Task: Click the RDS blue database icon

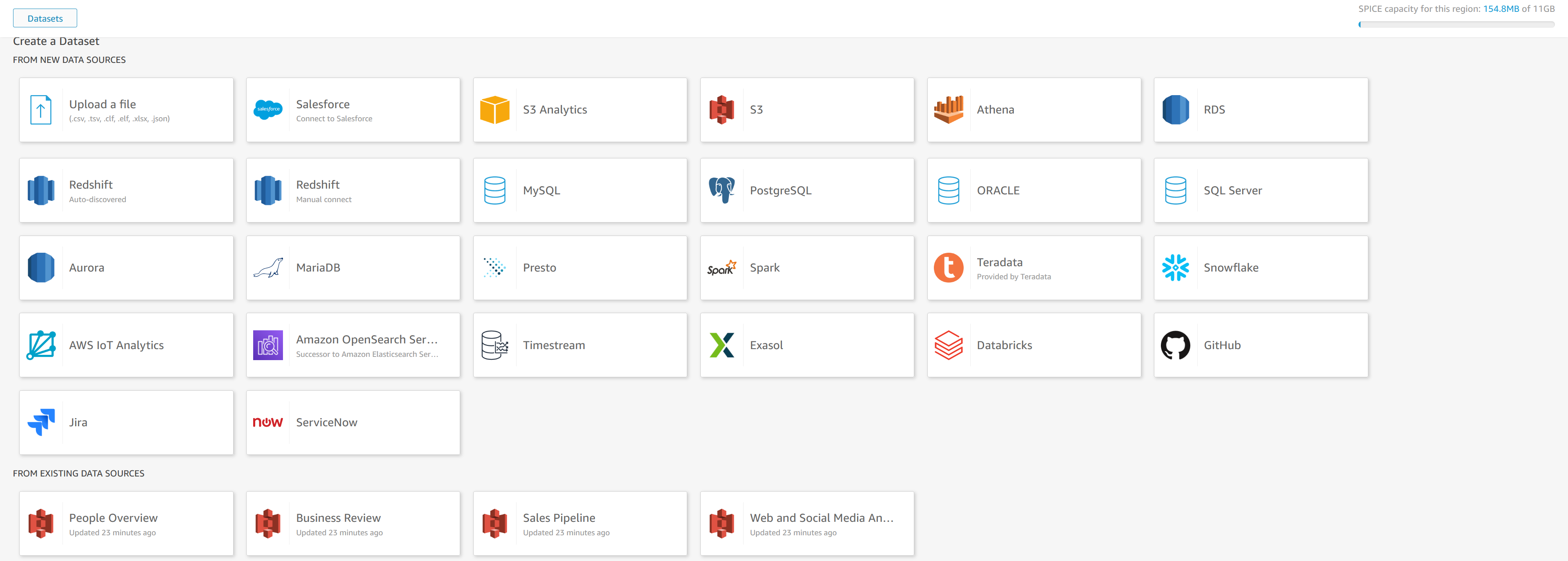Action: (x=1176, y=110)
